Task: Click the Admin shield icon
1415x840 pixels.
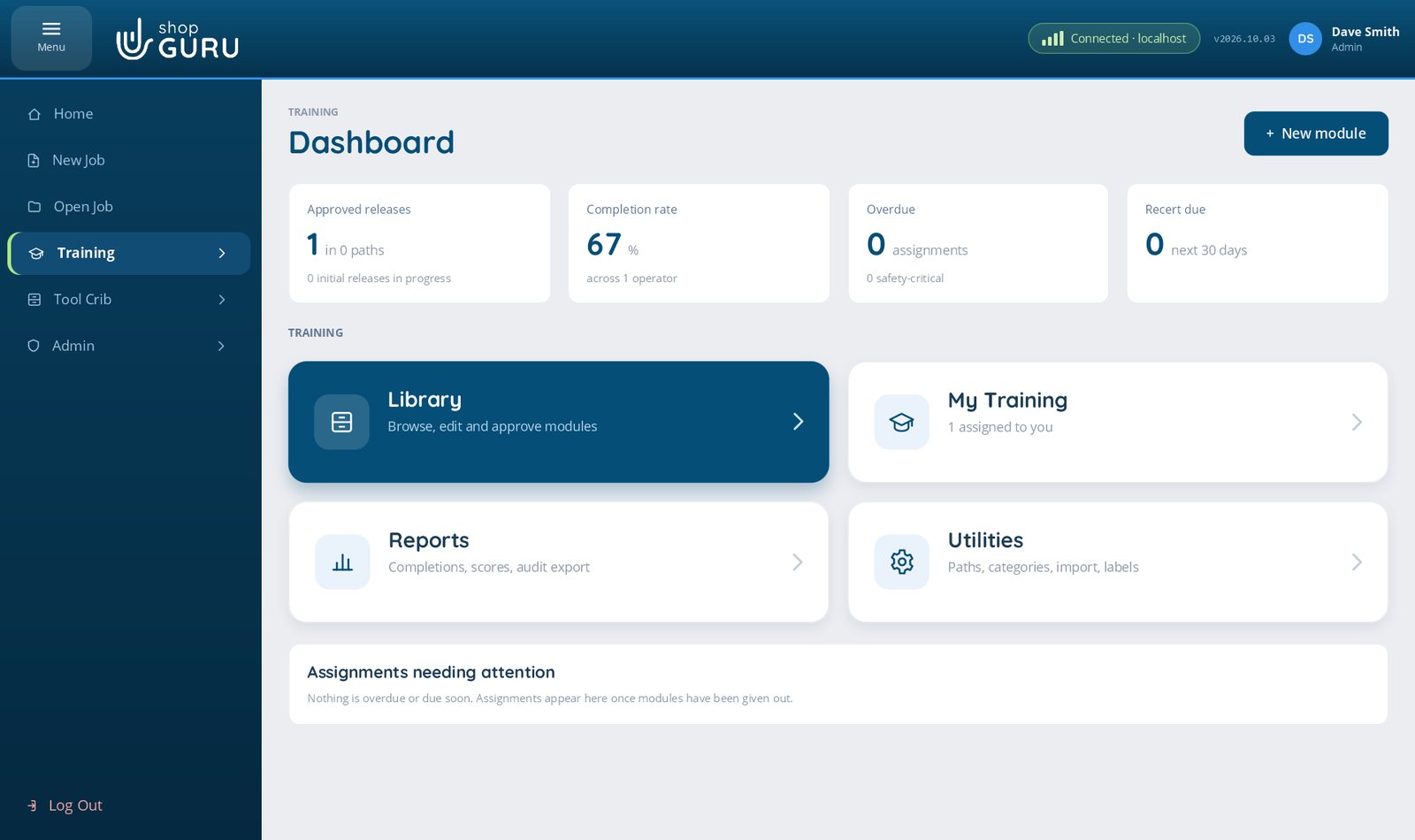Action: point(34,346)
